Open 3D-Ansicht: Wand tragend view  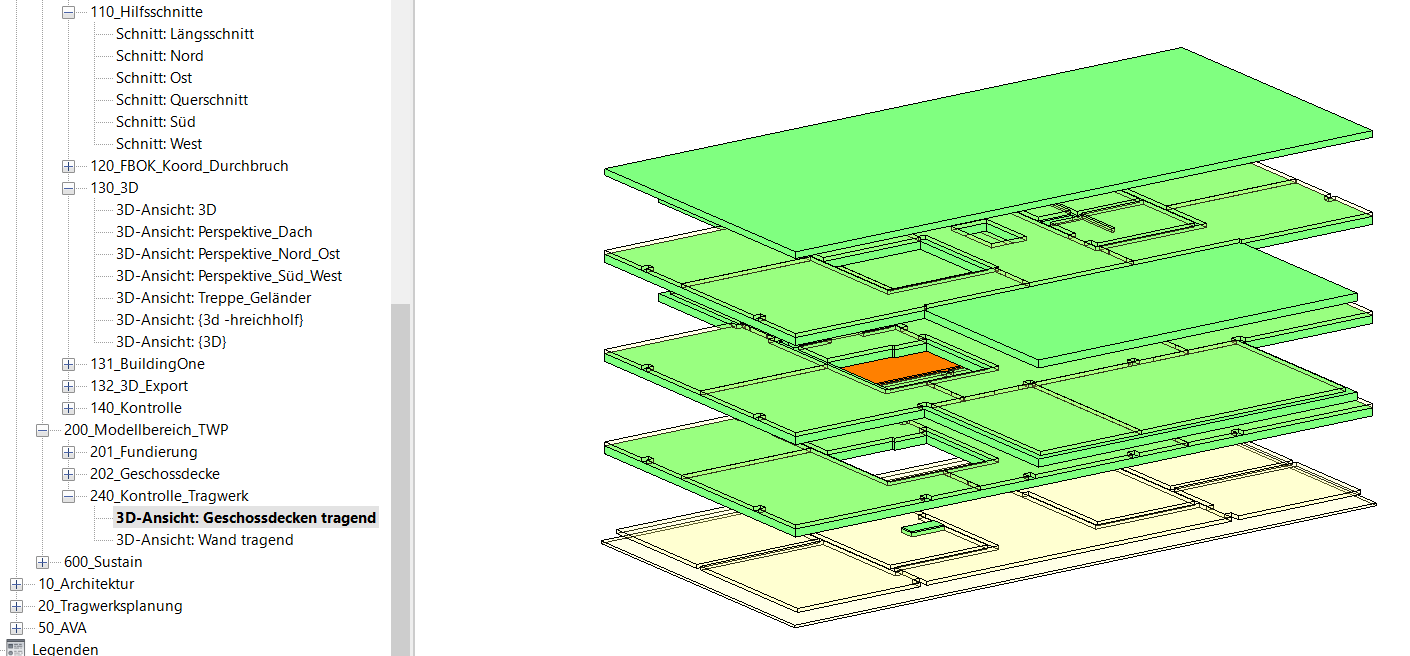(204, 540)
